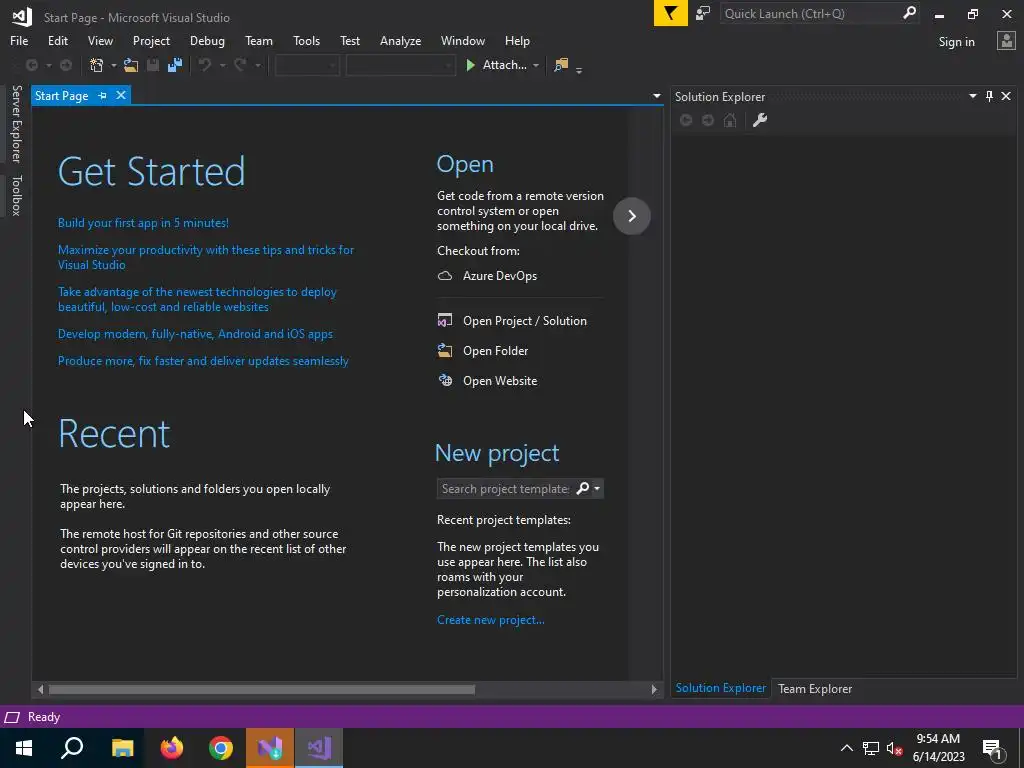
Task: Click the green Start debugging arrow
Action: [x=470, y=65]
